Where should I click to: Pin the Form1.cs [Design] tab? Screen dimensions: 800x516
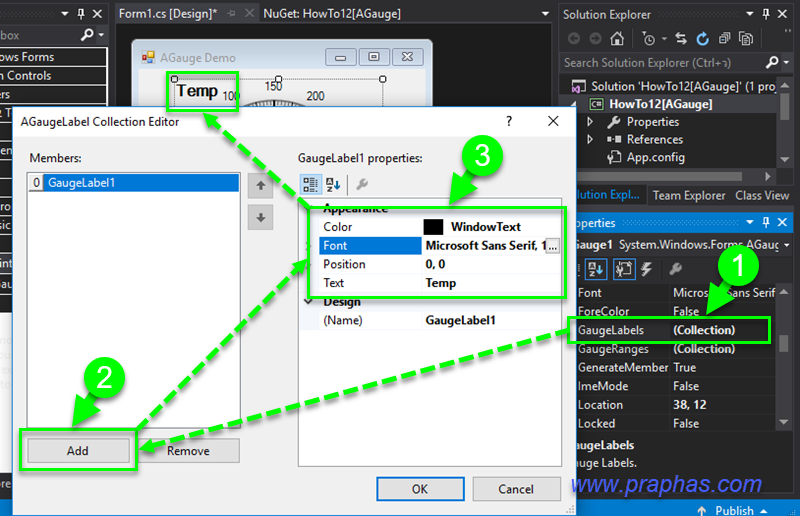point(232,14)
